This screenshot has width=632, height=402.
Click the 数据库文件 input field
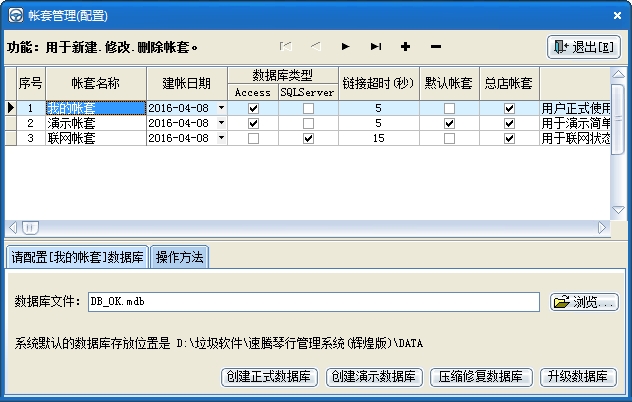314,302
